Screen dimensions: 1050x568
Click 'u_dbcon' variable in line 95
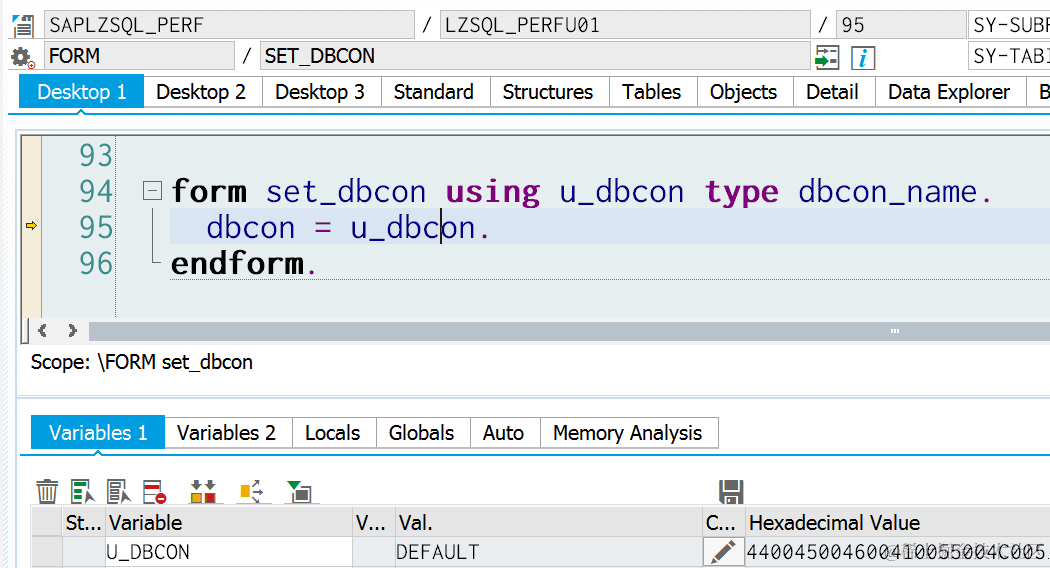click(x=412, y=228)
